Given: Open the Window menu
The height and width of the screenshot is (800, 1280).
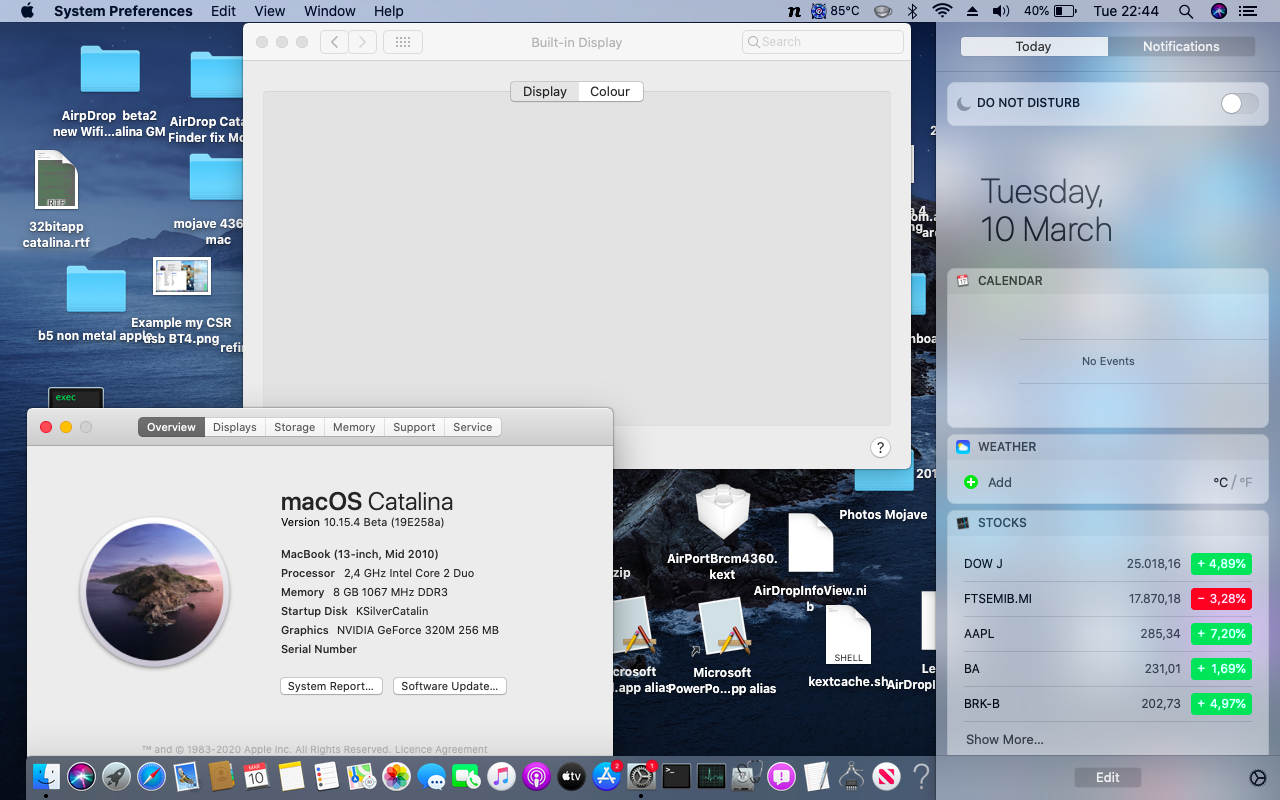Looking at the screenshot, I should click(x=329, y=11).
